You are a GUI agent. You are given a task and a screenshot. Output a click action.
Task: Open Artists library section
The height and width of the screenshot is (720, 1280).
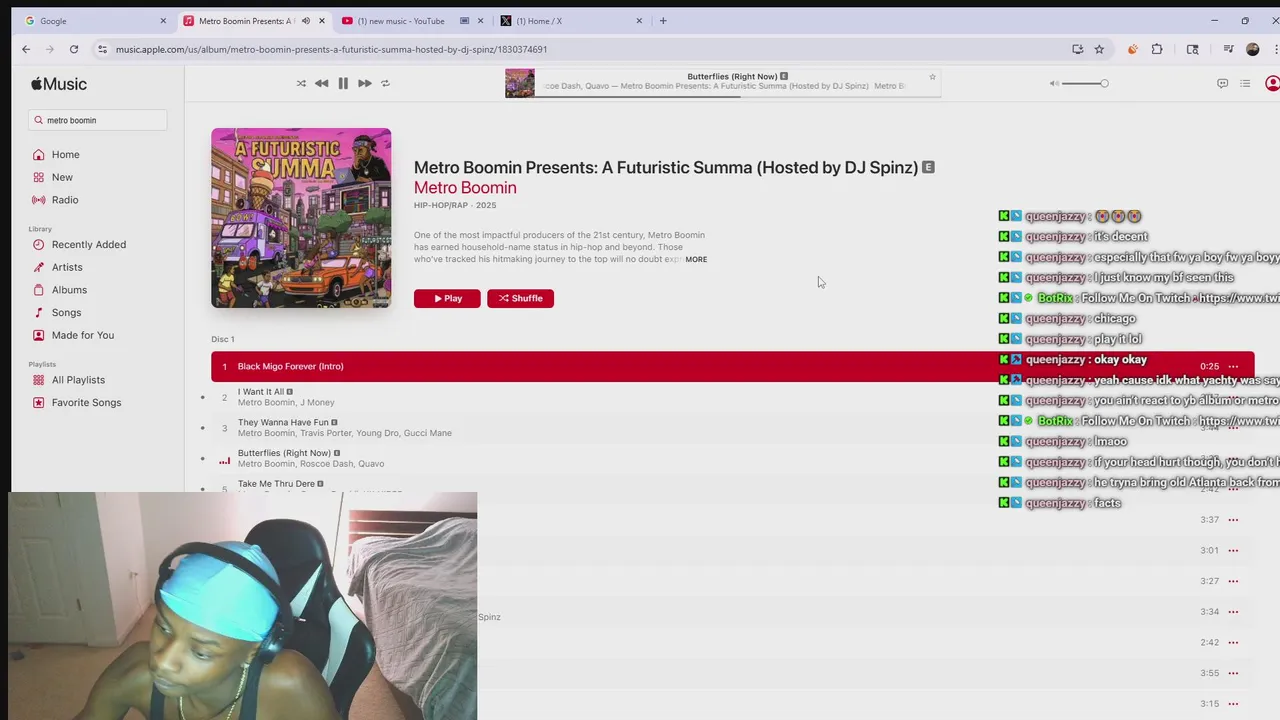click(x=67, y=267)
